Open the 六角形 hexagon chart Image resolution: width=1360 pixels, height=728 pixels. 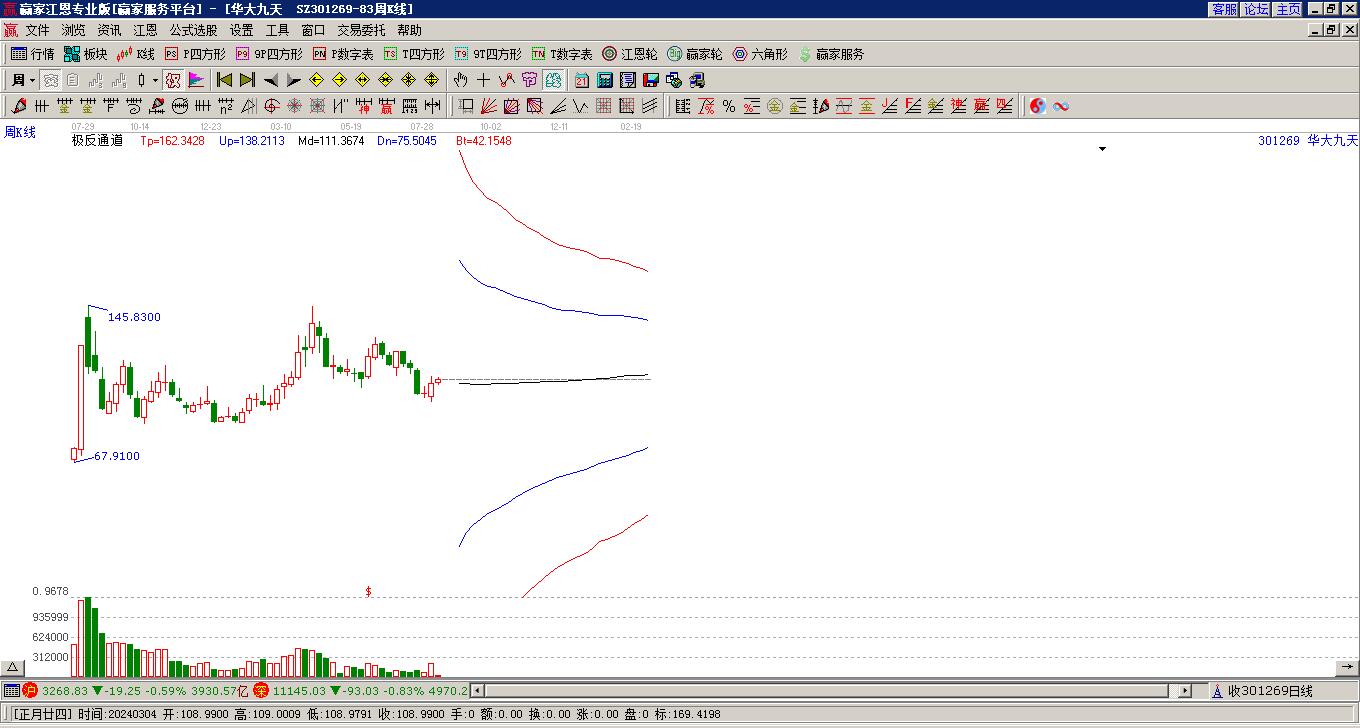point(760,54)
